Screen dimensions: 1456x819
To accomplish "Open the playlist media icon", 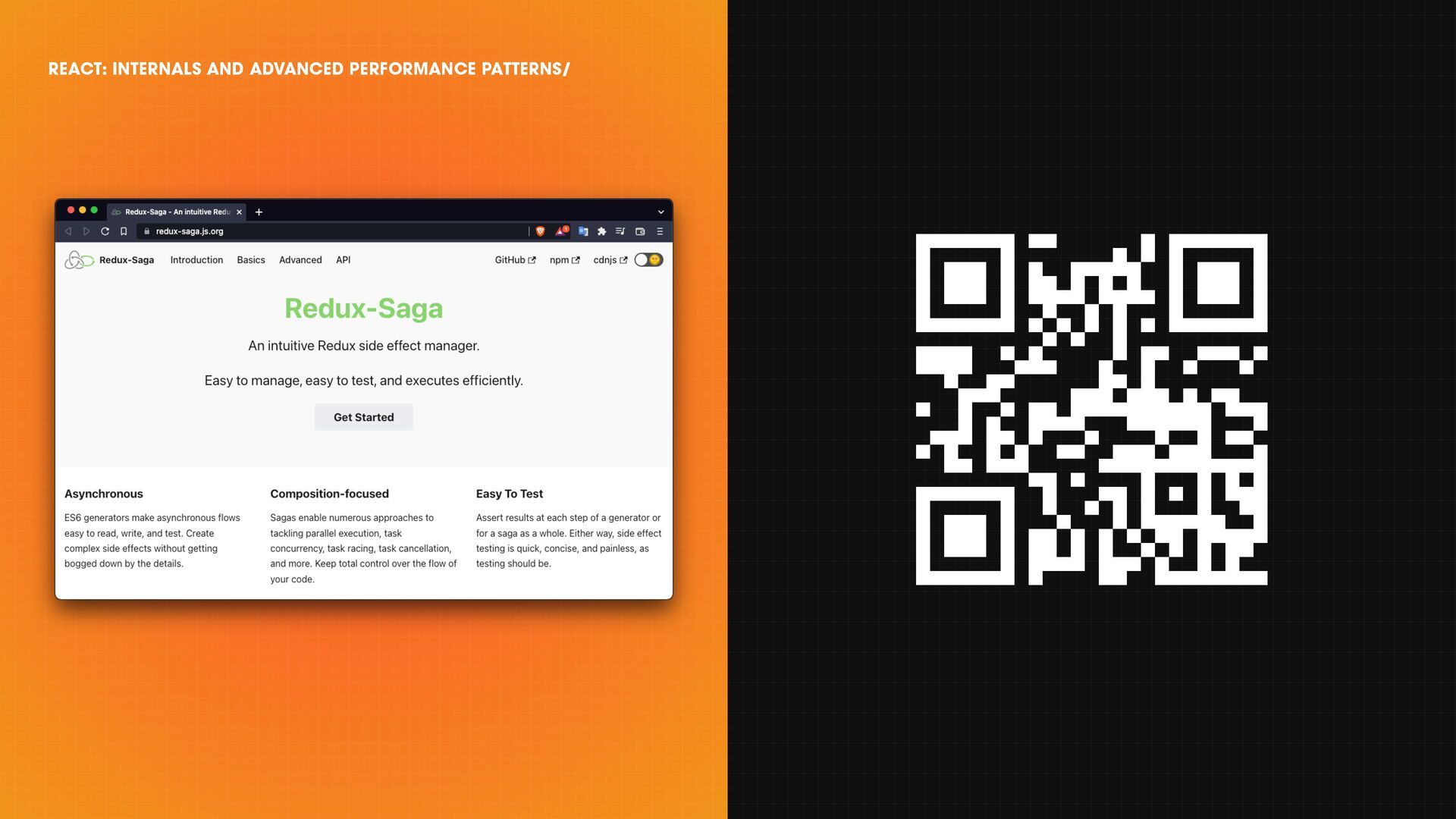I will click(x=620, y=231).
